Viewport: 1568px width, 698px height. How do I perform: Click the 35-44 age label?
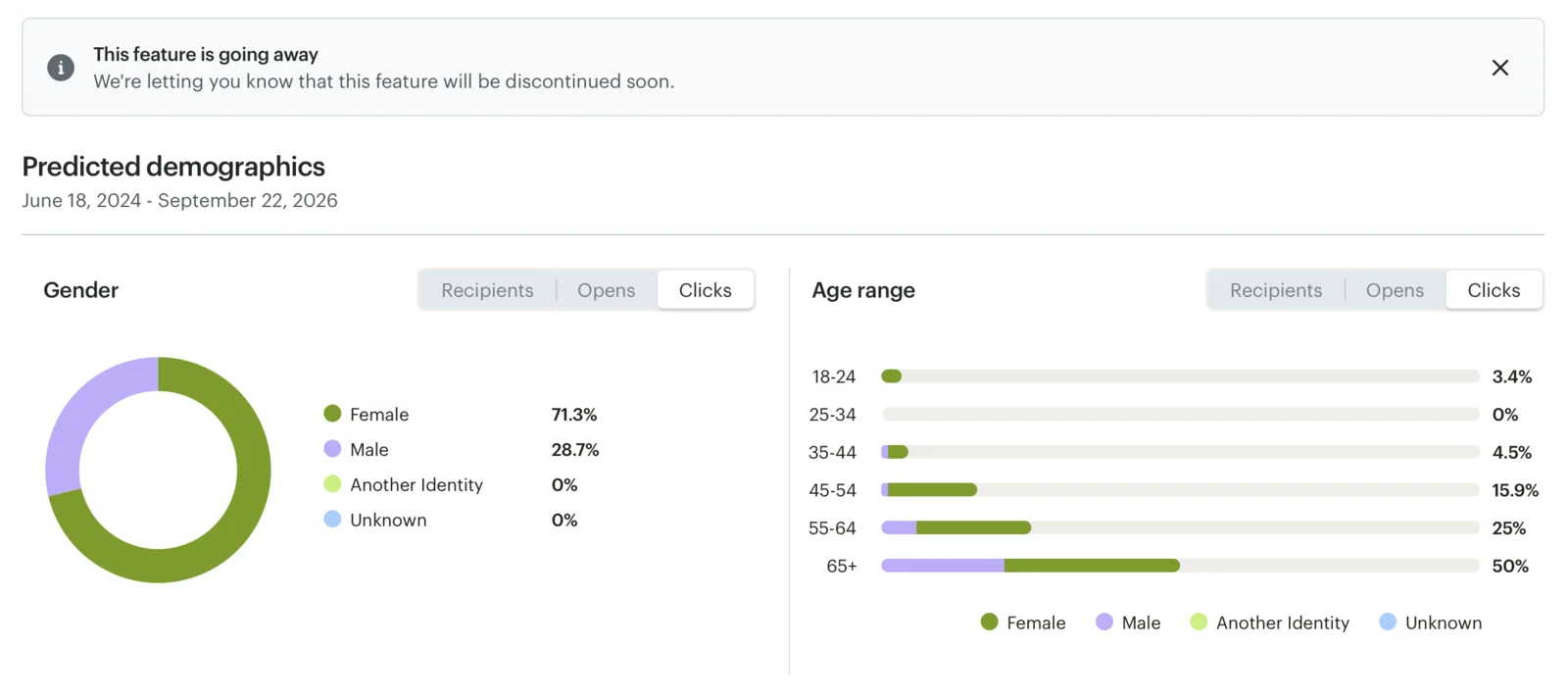tap(833, 452)
